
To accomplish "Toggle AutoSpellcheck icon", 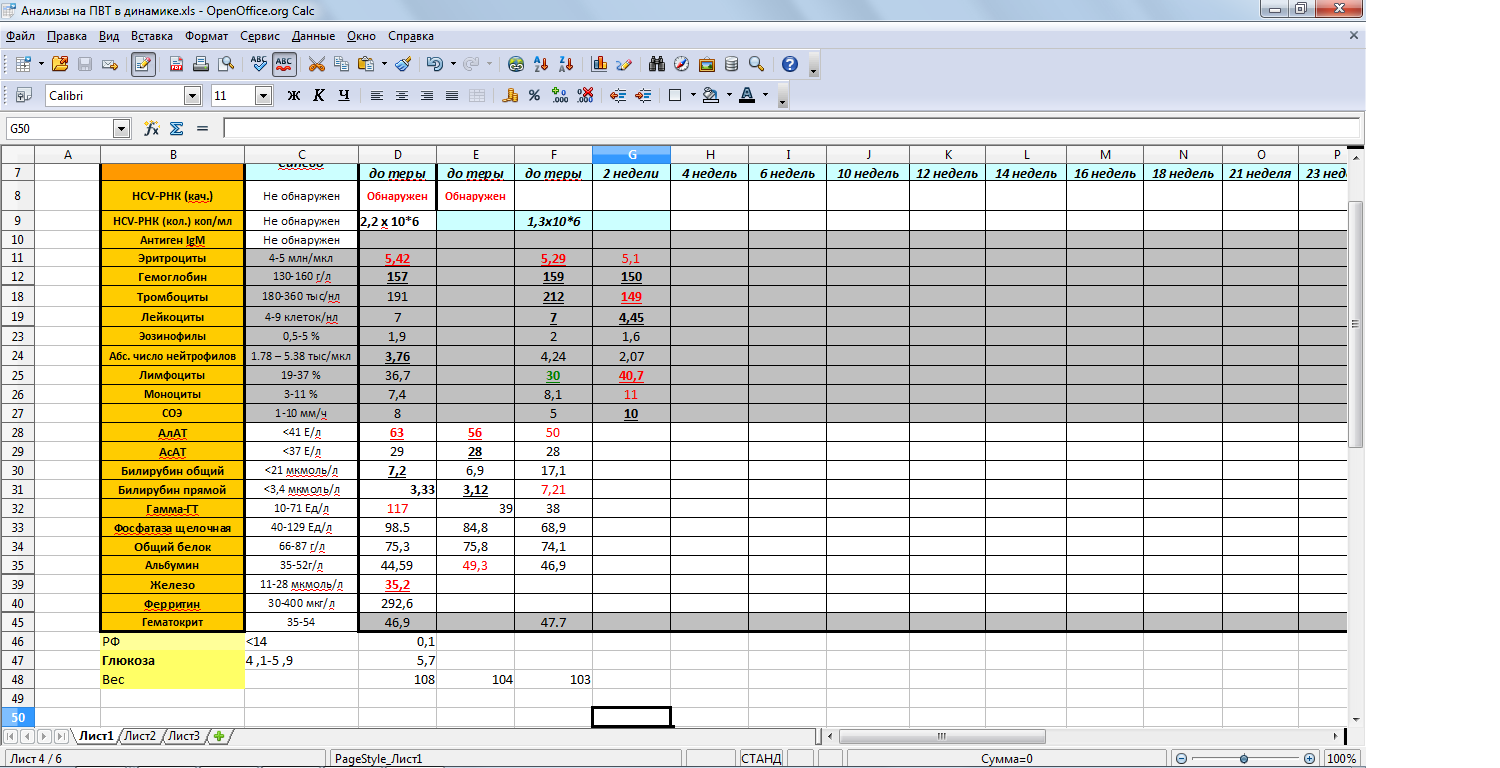I will [x=284, y=64].
